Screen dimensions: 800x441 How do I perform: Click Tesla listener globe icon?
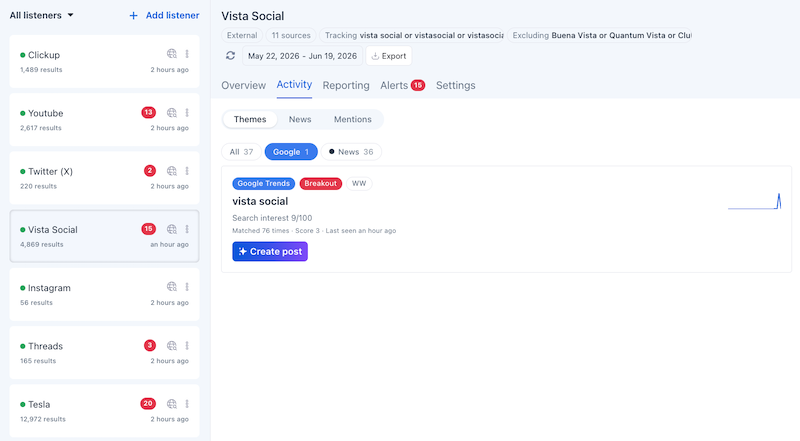[172, 404]
